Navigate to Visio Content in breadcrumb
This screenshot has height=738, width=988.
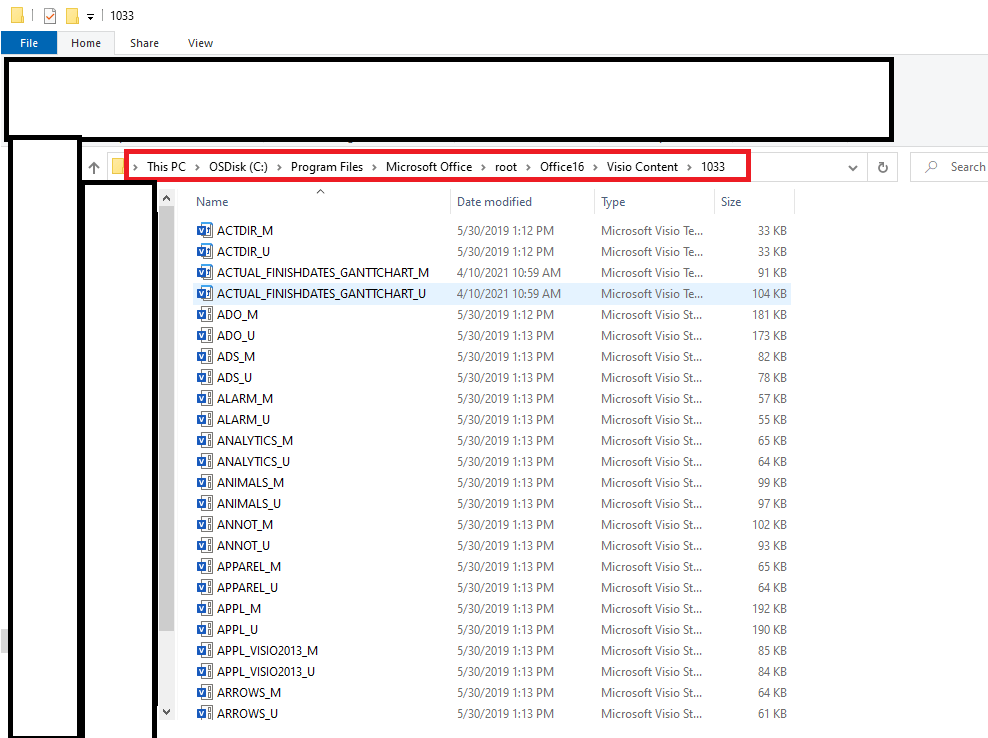click(x=642, y=167)
